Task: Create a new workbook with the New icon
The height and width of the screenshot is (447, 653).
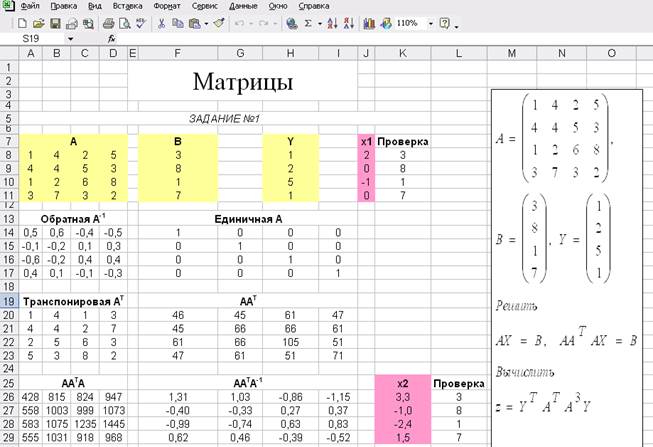Action: (22, 23)
